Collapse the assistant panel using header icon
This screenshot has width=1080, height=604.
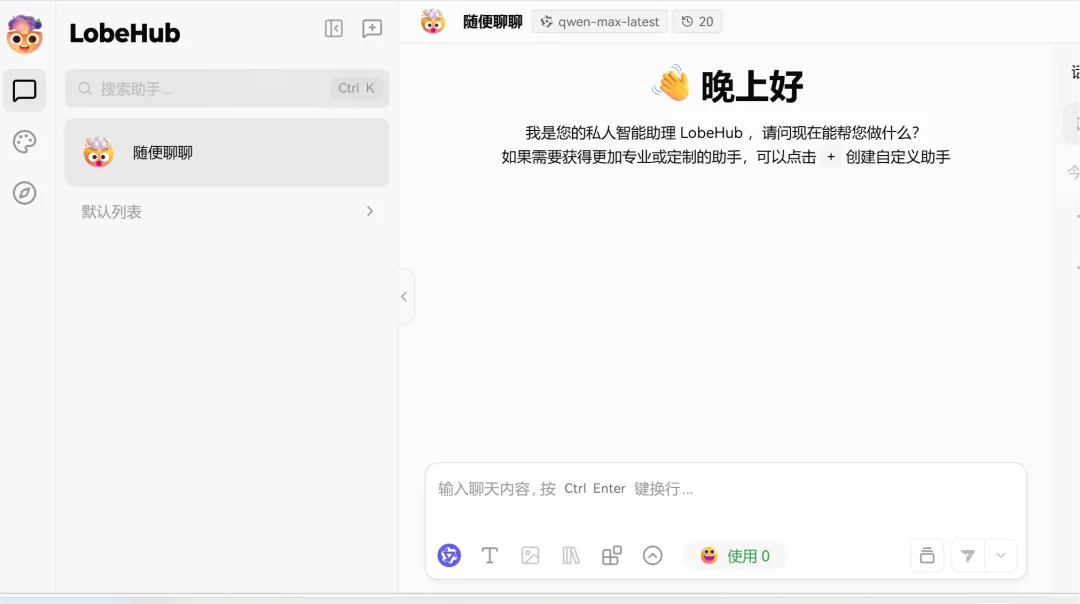click(x=334, y=28)
